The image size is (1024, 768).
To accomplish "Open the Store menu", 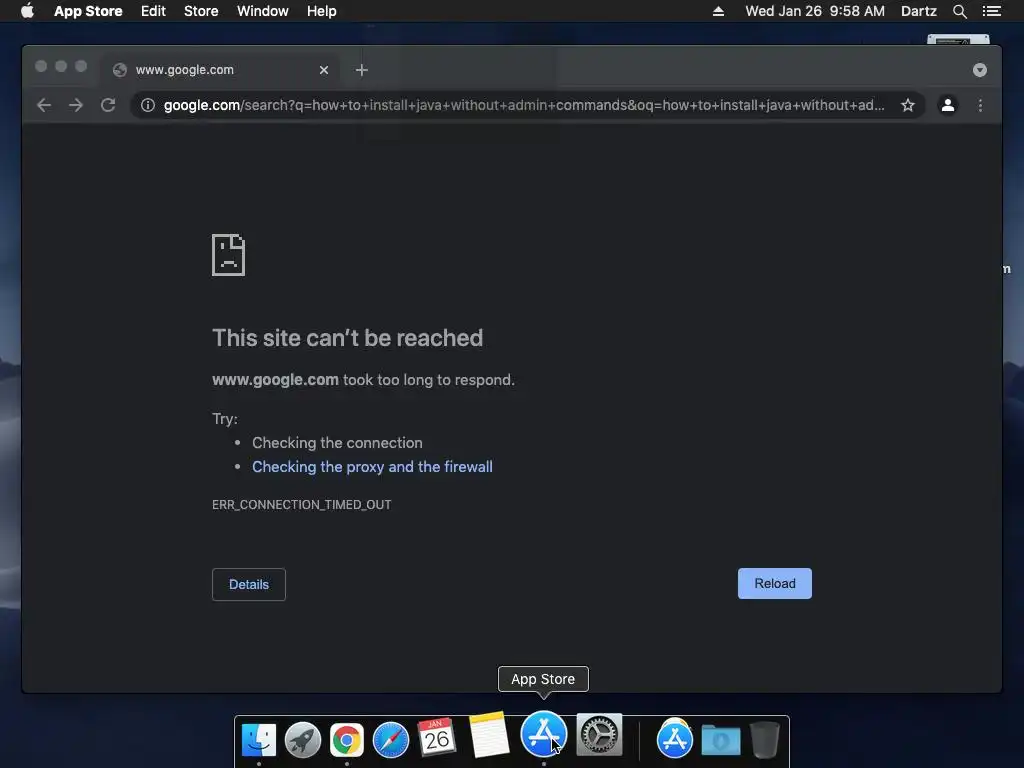I will (201, 11).
